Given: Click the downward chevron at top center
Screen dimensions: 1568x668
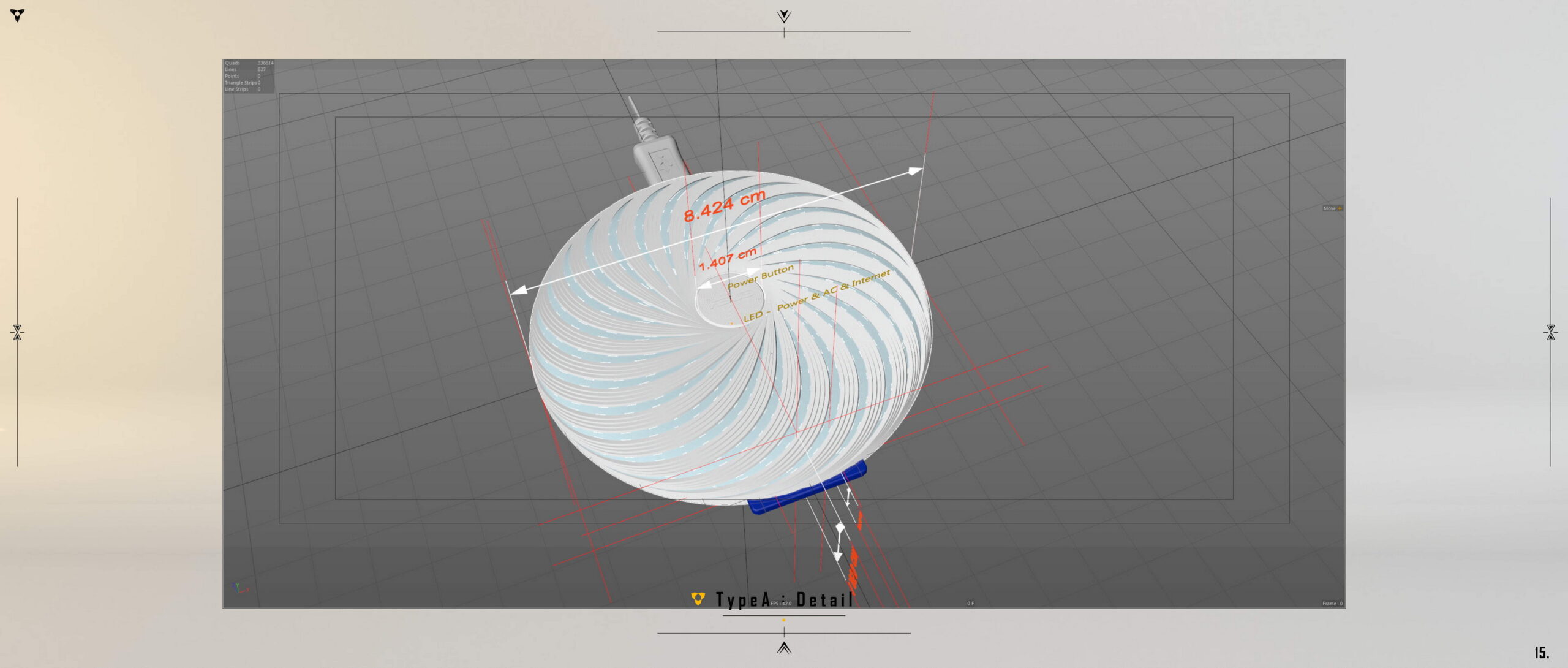Looking at the screenshot, I should click(783, 16).
